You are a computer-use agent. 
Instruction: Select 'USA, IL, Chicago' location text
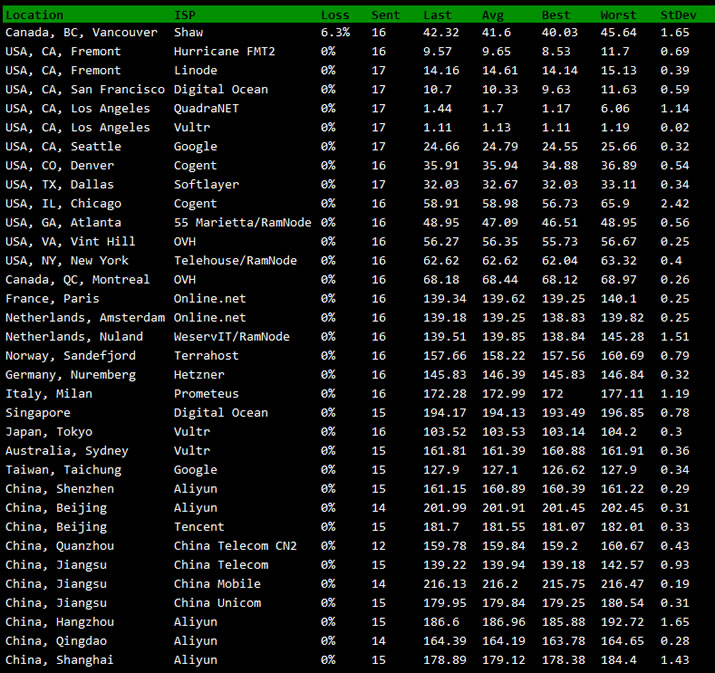click(63, 203)
